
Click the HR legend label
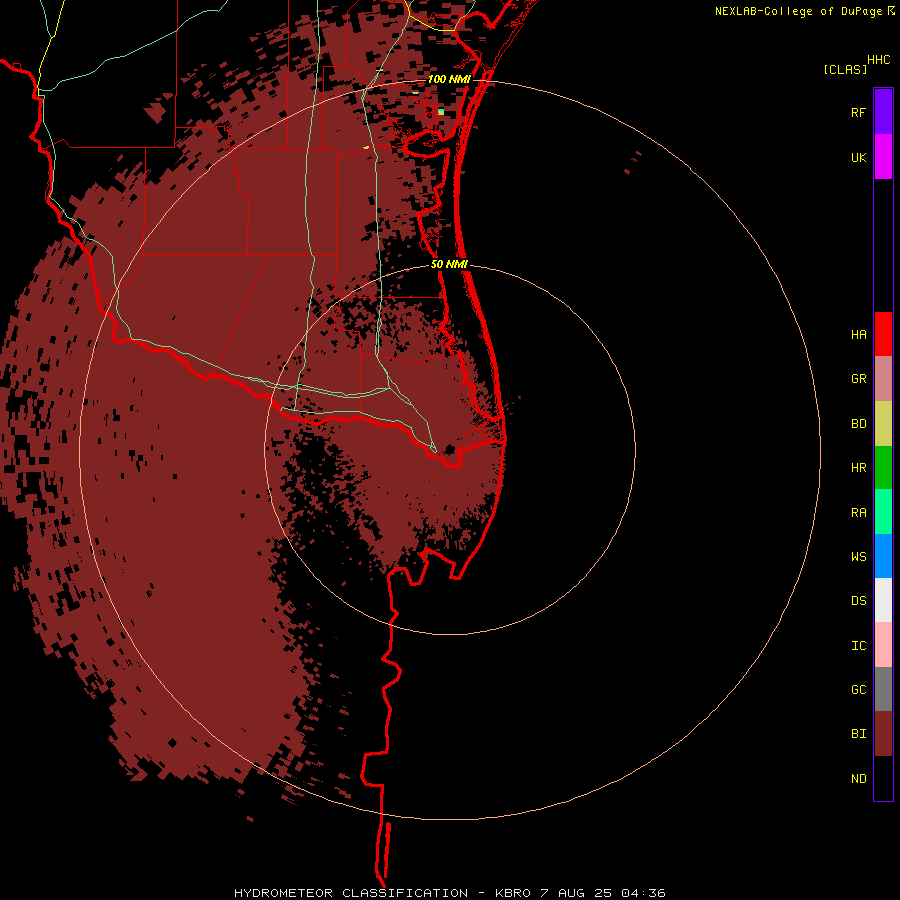(x=858, y=468)
